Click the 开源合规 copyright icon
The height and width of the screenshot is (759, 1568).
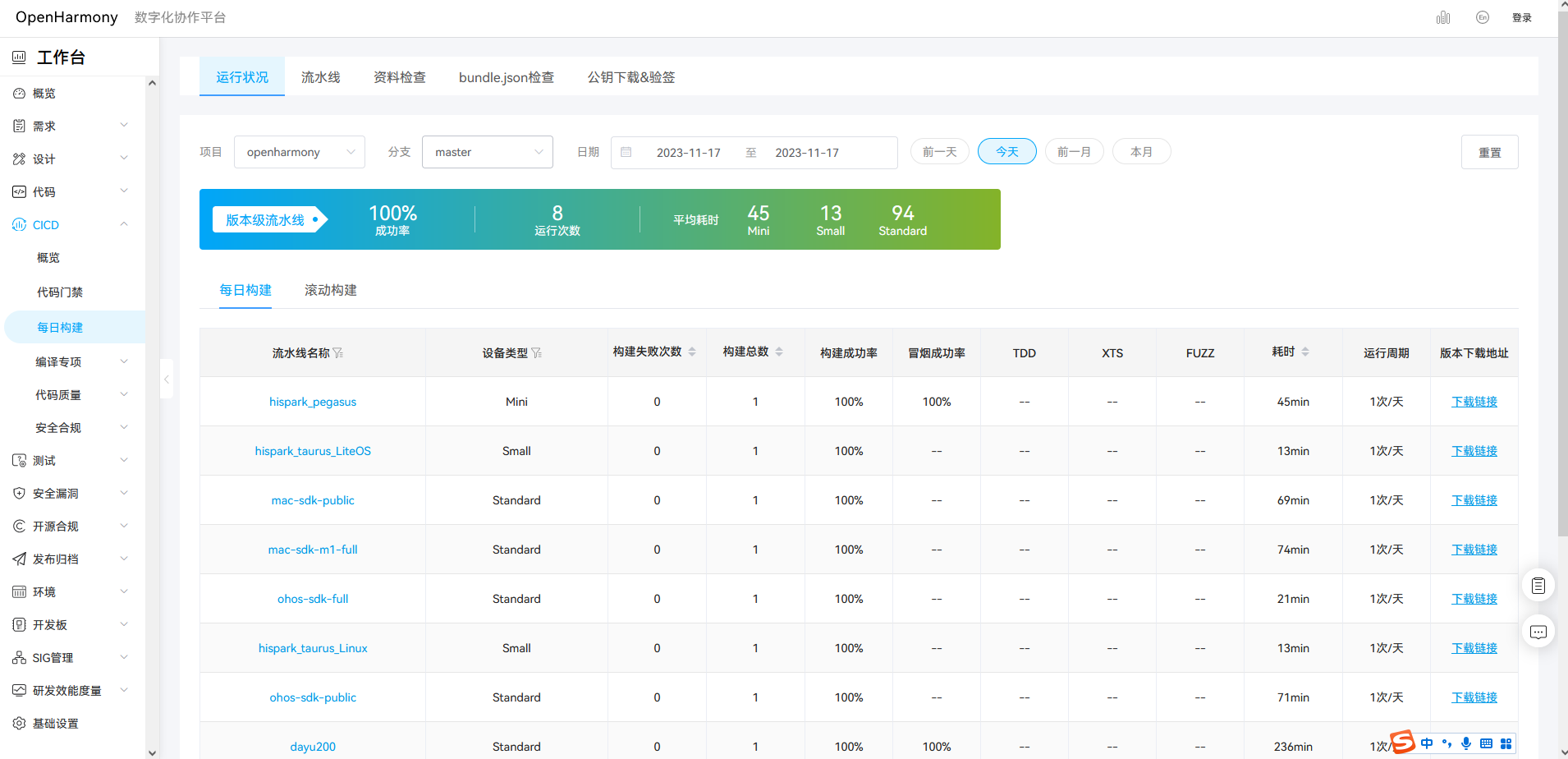point(19,527)
